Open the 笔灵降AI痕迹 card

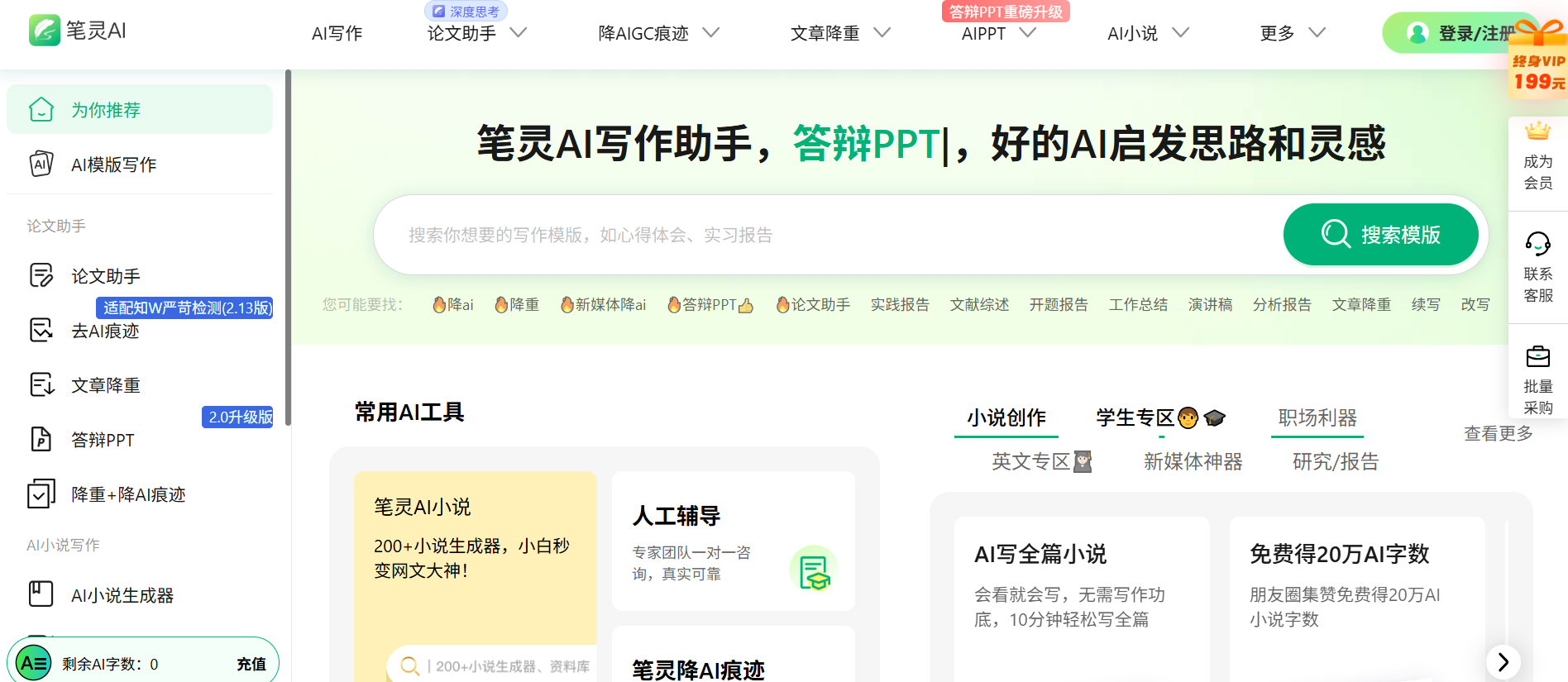734,655
